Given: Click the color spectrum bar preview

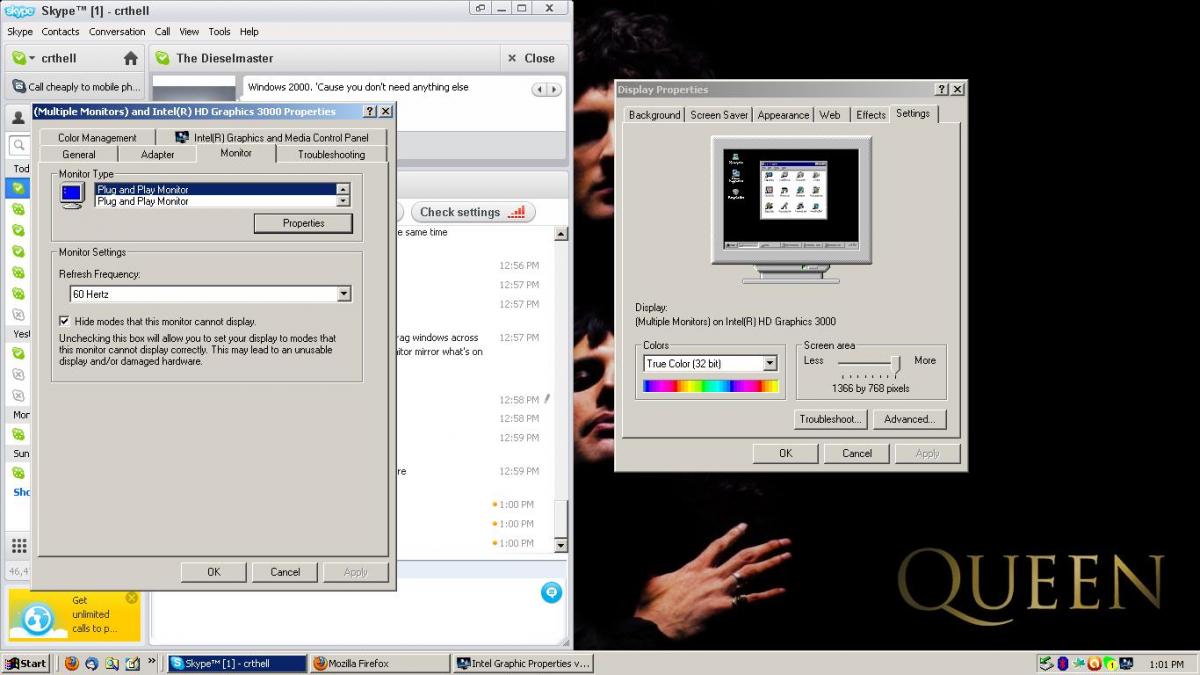Looking at the screenshot, I should click(x=710, y=385).
